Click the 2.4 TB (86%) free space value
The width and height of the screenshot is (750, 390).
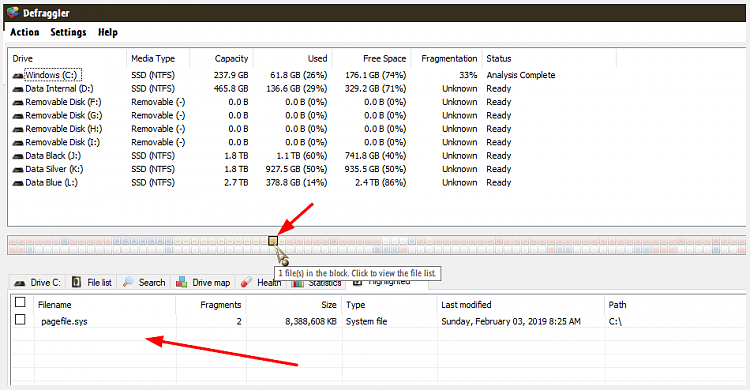380,182
